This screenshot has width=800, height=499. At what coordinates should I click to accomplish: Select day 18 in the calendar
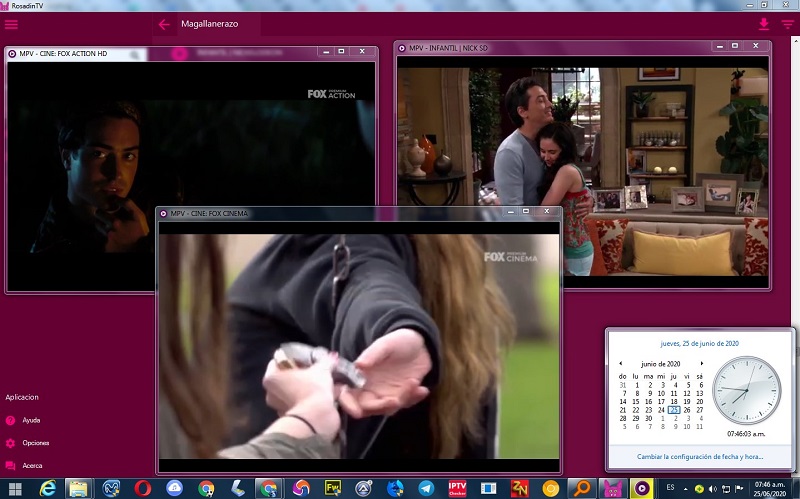[x=674, y=402]
